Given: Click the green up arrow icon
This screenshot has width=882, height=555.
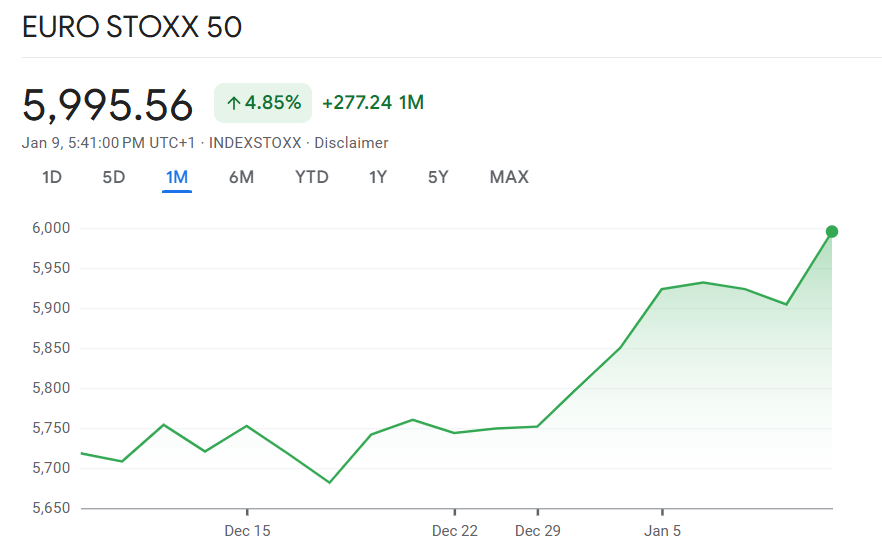Looking at the screenshot, I should coord(234,103).
